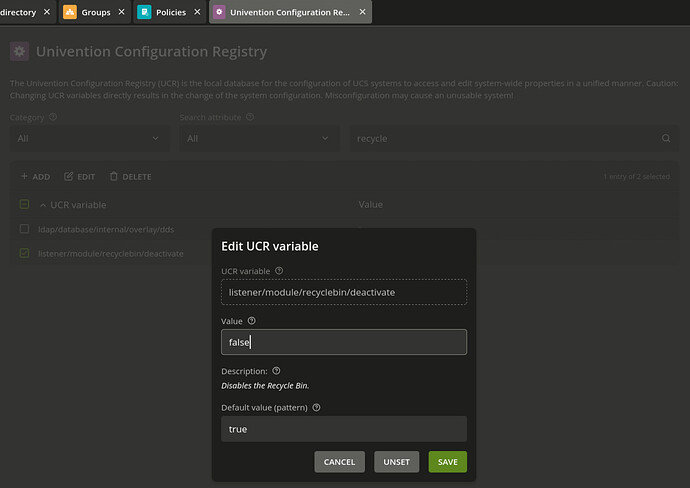Click the Policies tab teal icon

pos(144,12)
